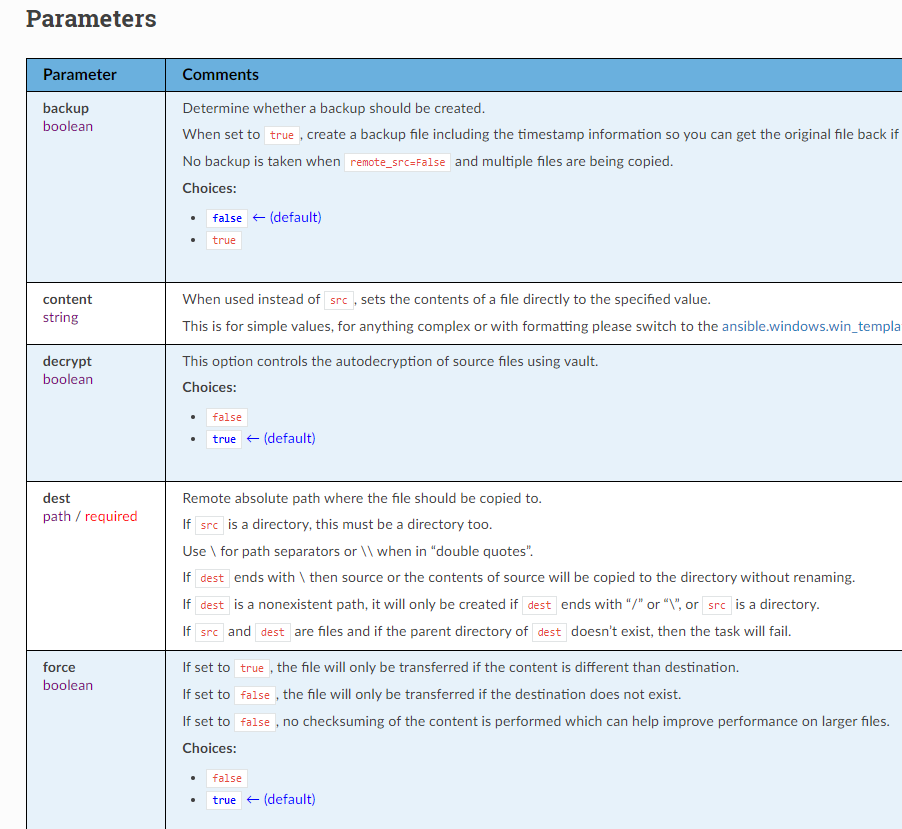Click the force parameter name

pyautogui.click(x=59, y=667)
